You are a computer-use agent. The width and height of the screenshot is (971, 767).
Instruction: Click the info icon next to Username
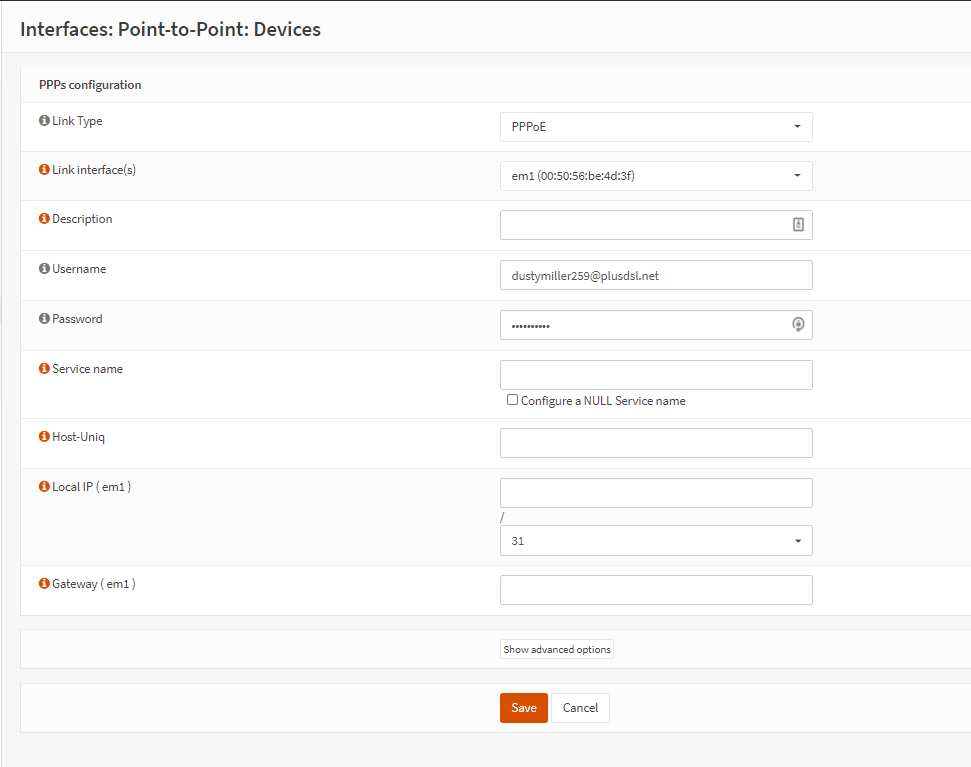pyautogui.click(x=44, y=268)
